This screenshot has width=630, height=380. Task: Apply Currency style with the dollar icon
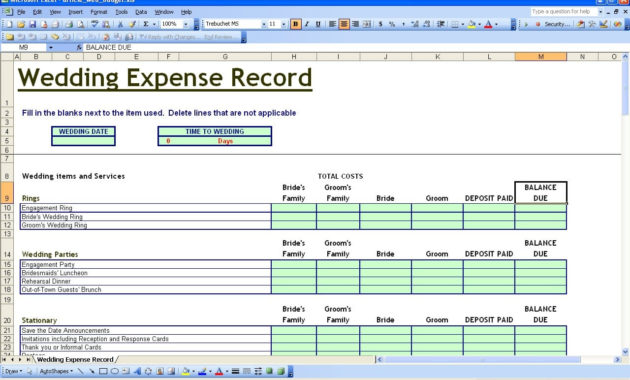pyautogui.click(x=380, y=25)
